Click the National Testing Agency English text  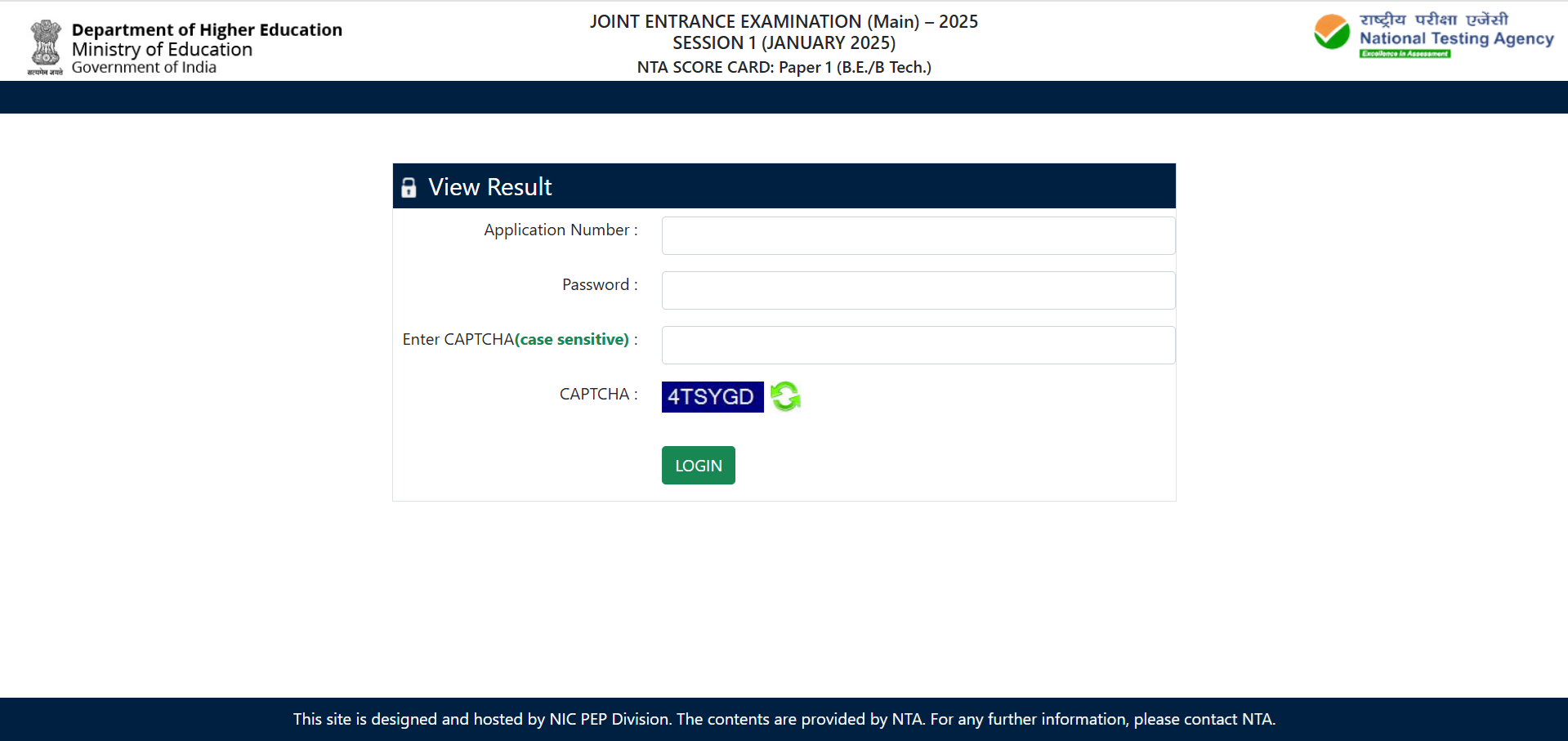[x=1456, y=38]
